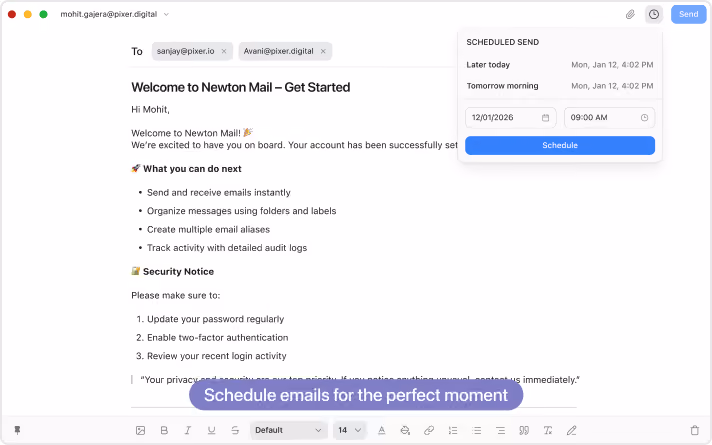Viewport: 712px width, 445px height.
Task: Toggle italic formatting
Action: point(188,430)
